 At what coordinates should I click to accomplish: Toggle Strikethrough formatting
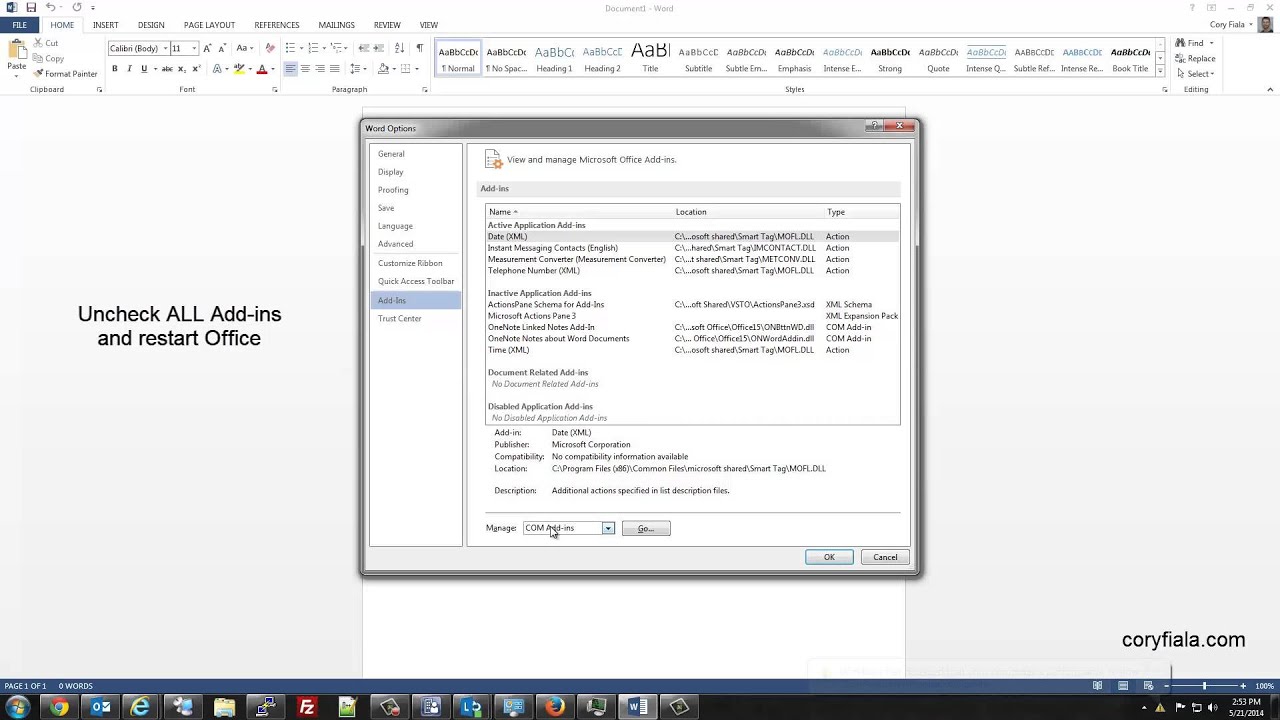point(167,69)
